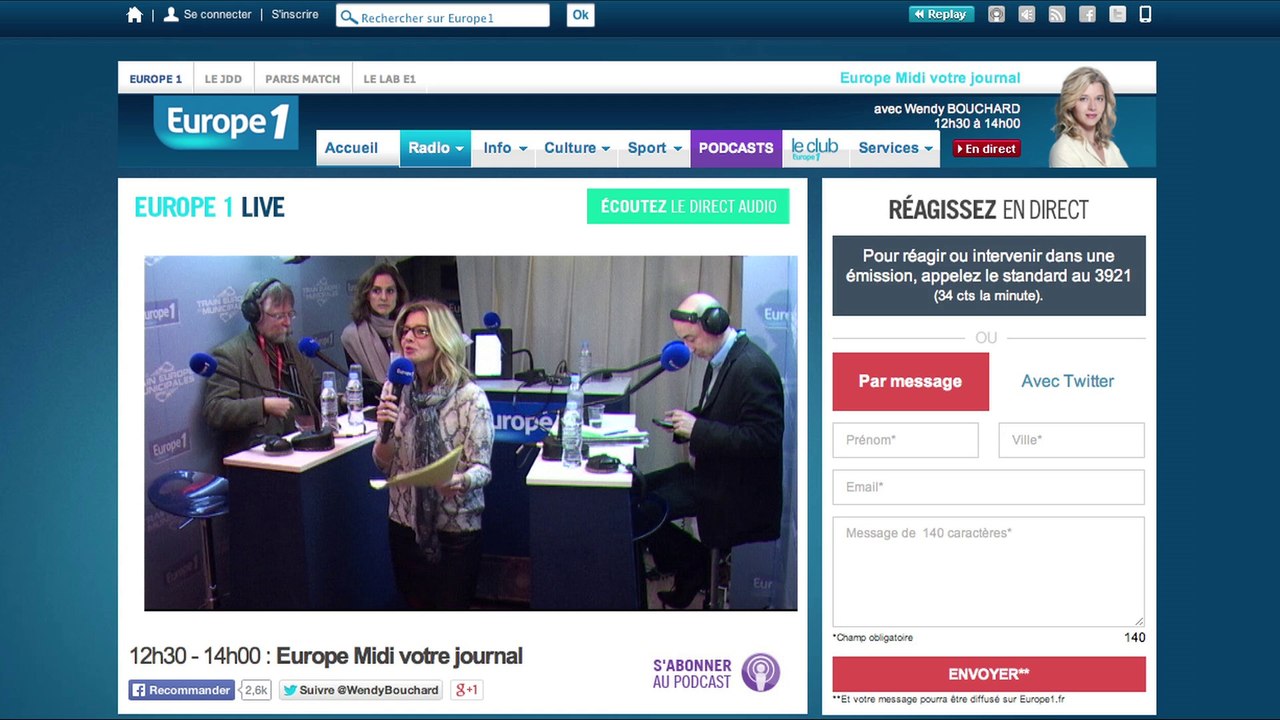
Task: Click the Europe 1 logo
Action: pyautogui.click(x=226, y=122)
